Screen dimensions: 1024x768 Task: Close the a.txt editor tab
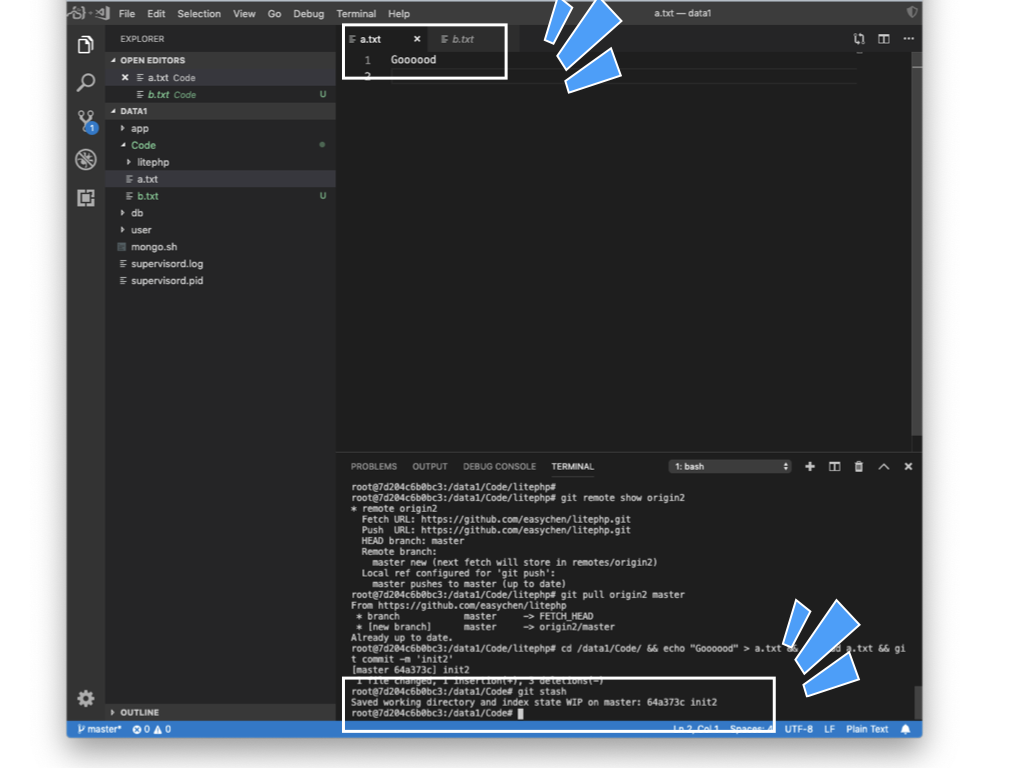point(417,40)
